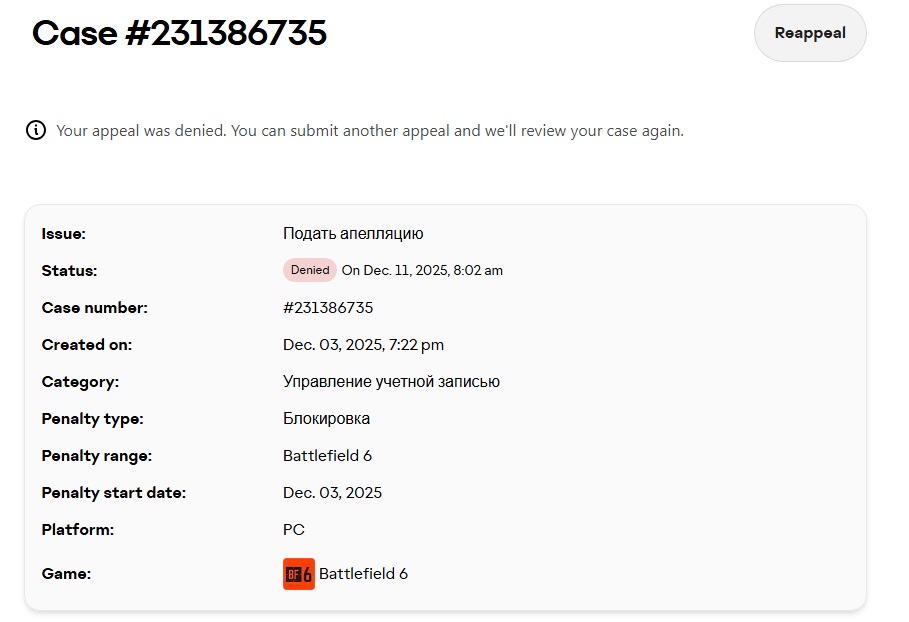The image size is (909, 622).
Task: Click the case number value #231386735
Action: pos(328,307)
